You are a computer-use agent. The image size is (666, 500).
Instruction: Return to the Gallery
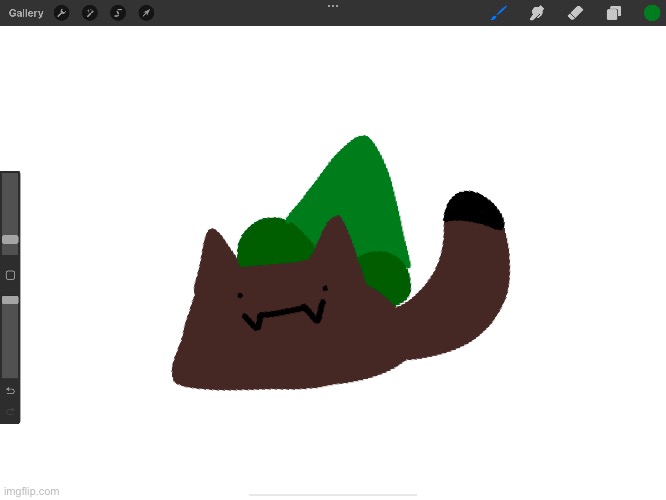[x=26, y=13]
